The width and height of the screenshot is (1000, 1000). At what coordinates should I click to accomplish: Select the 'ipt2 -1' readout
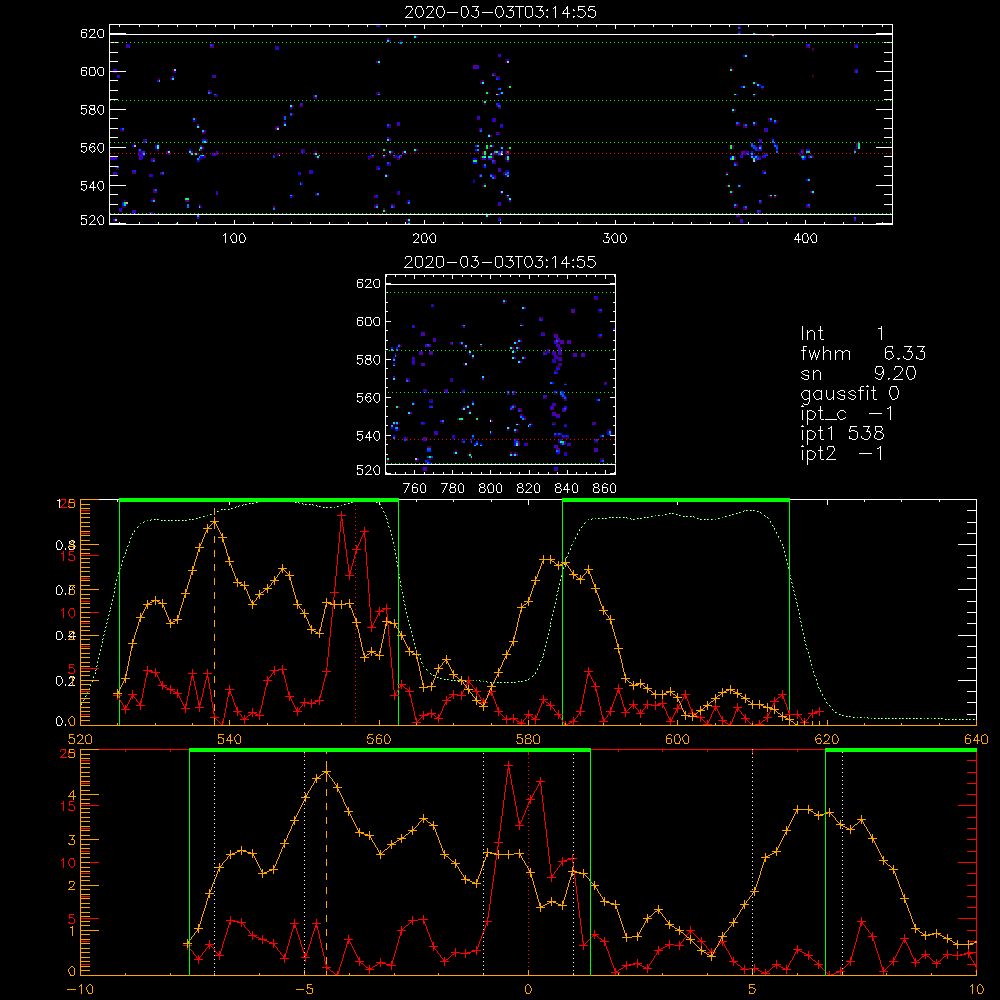pyautogui.click(x=842, y=453)
